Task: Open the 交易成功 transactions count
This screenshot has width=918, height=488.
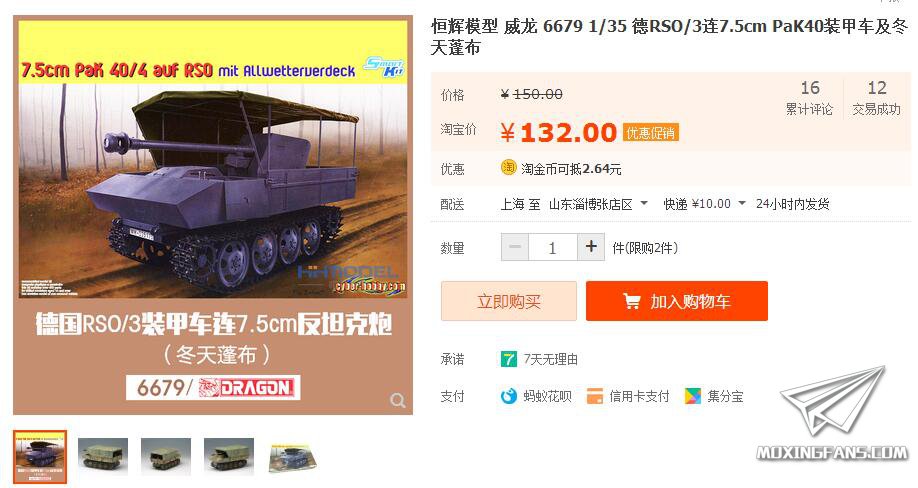Action: point(876,98)
